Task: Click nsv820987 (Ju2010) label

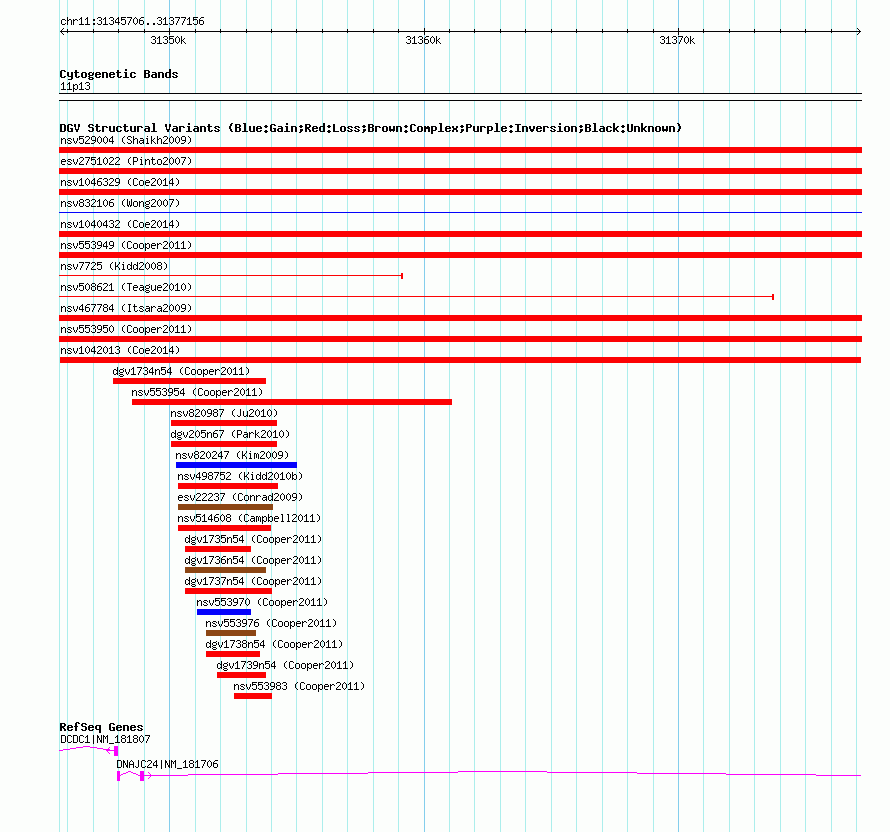Action: pyautogui.click(x=224, y=413)
